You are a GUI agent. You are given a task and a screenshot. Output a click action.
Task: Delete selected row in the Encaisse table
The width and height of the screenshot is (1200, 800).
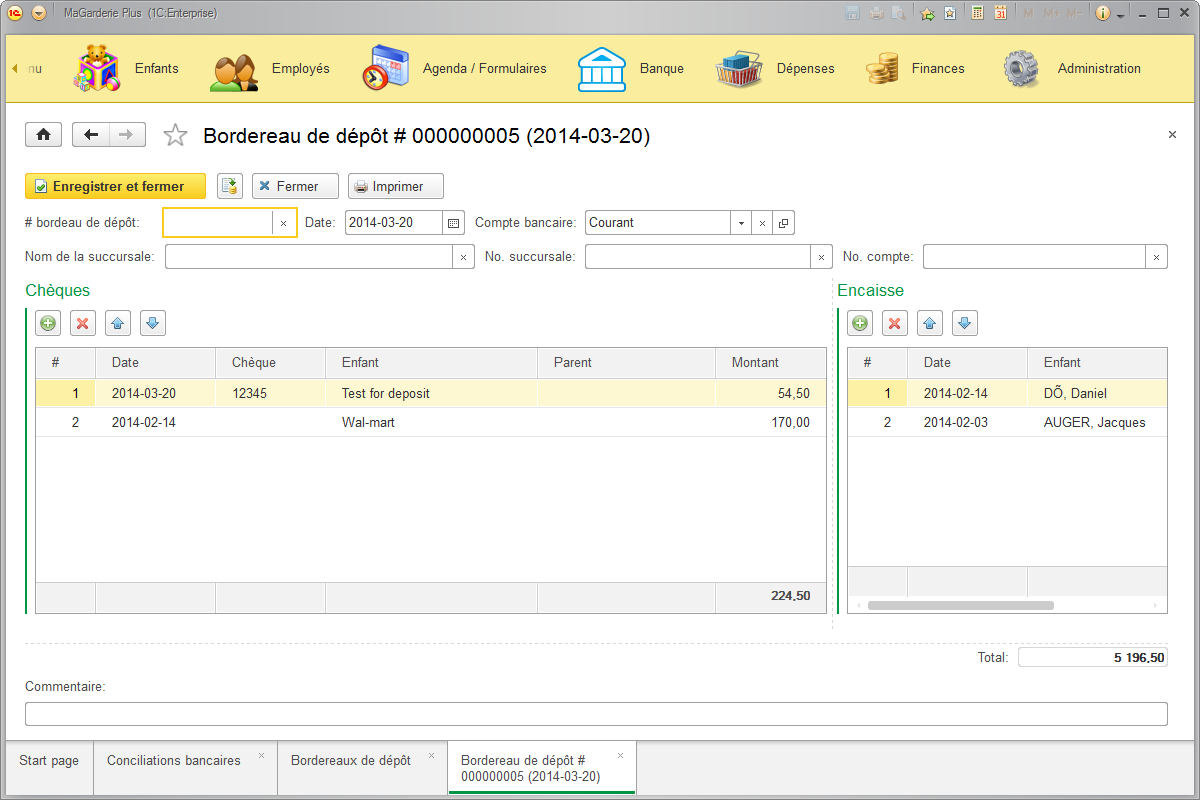click(x=894, y=322)
